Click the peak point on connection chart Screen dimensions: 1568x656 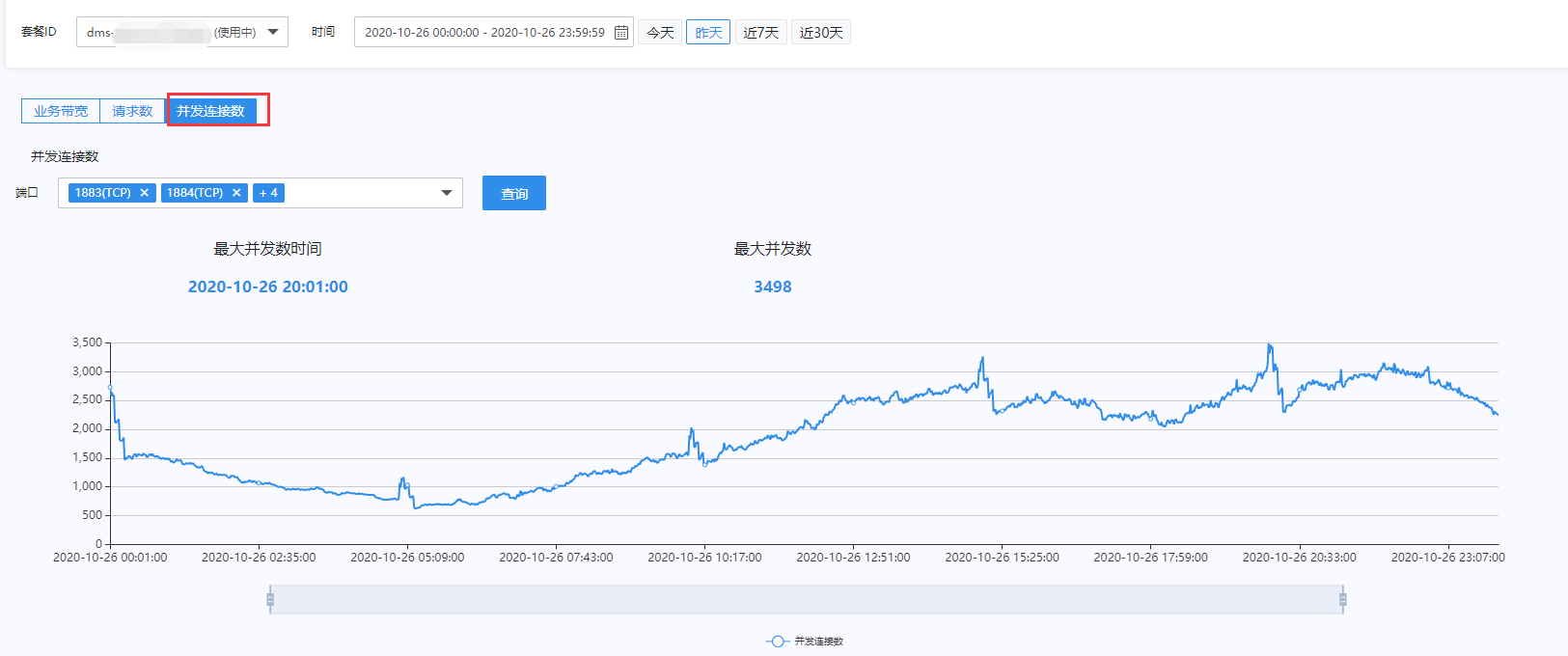tap(1269, 344)
